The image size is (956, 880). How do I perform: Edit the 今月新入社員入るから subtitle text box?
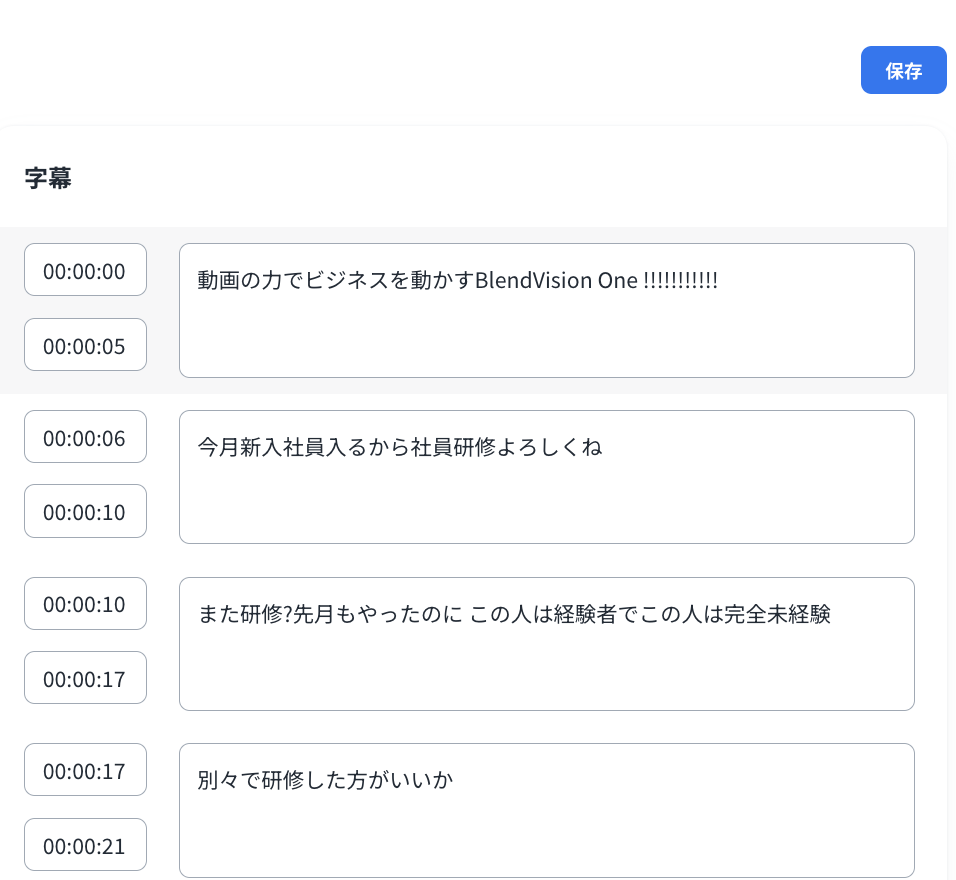(547, 477)
